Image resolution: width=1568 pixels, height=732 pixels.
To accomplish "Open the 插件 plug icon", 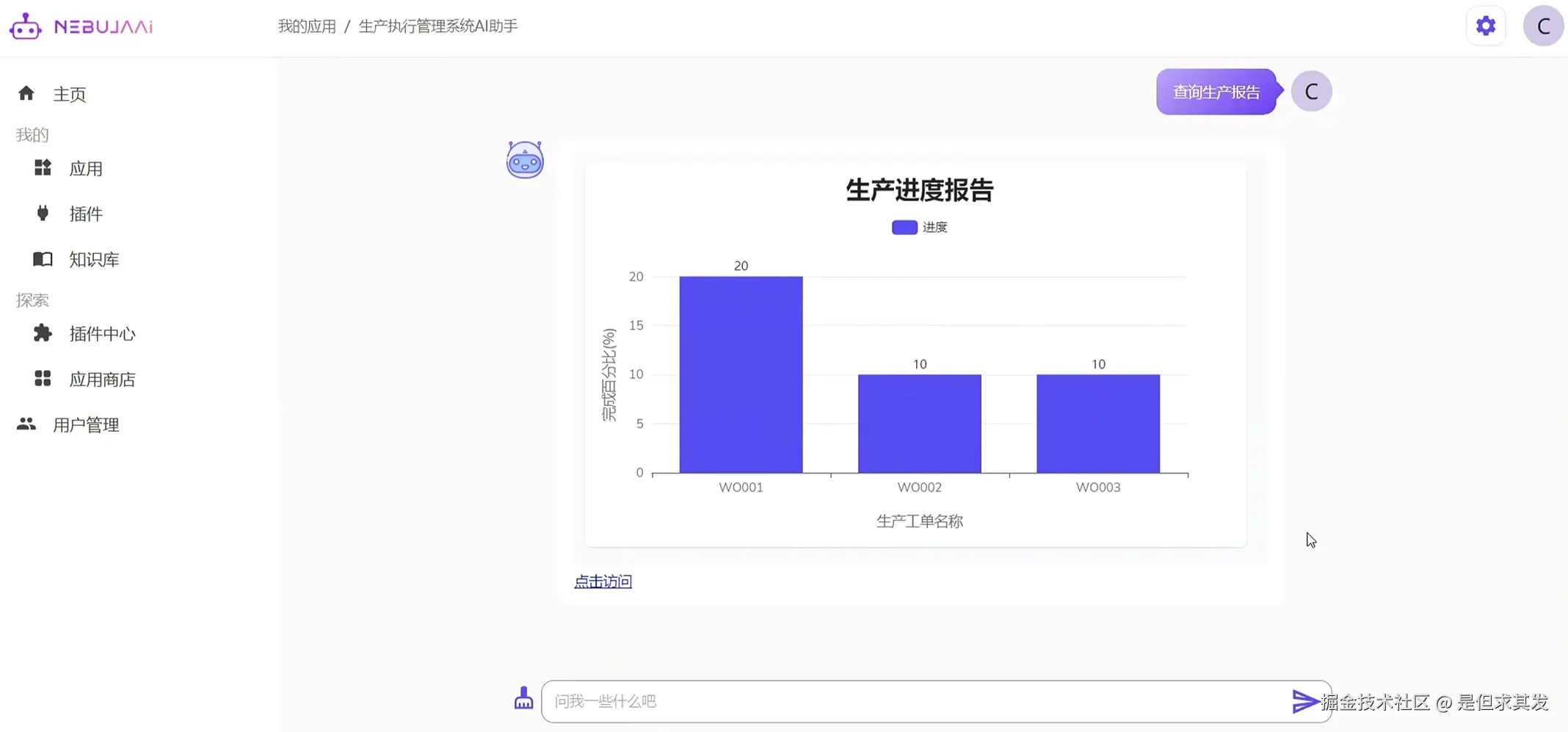I will (42, 213).
